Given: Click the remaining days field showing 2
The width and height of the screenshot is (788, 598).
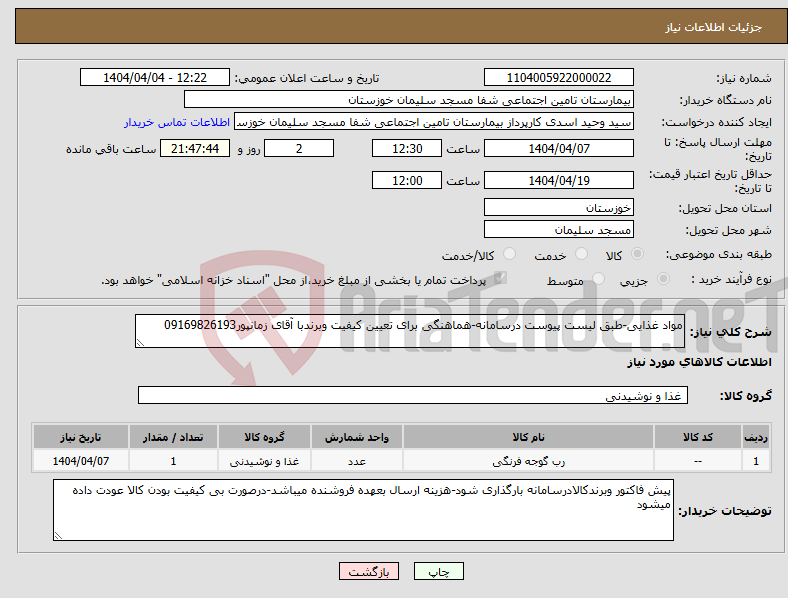Looking at the screenshot, I should coord(299,148).
